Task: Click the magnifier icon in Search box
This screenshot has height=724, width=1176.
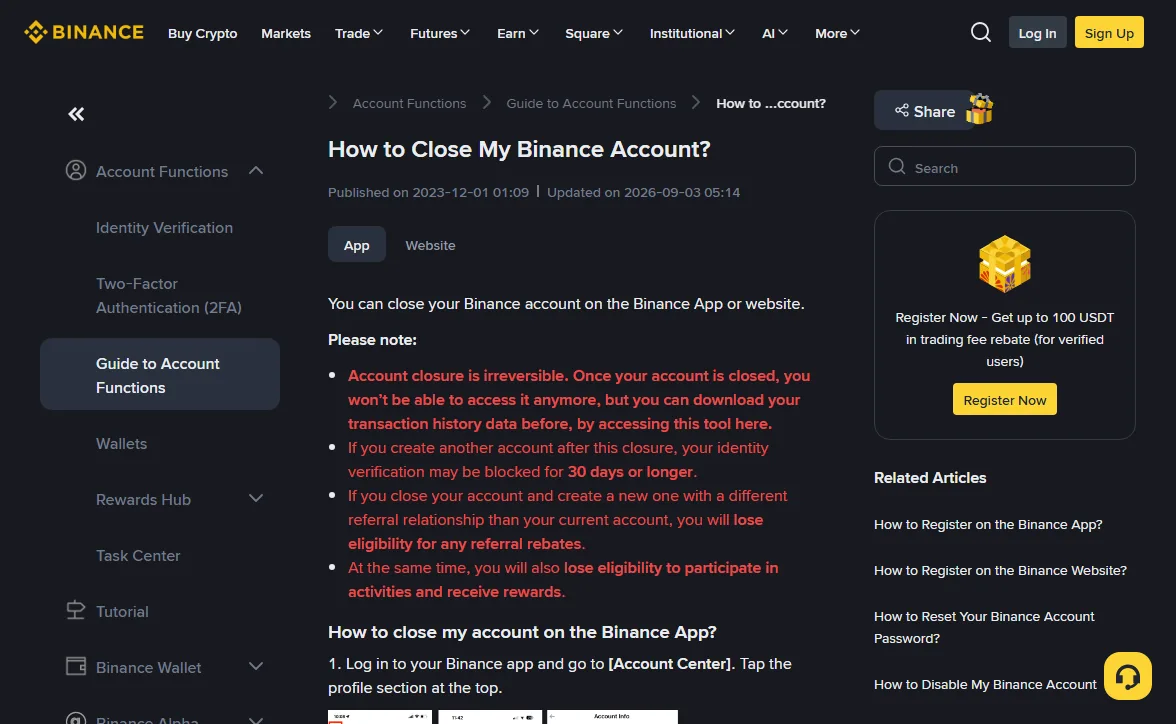Action: pos(896,167)
